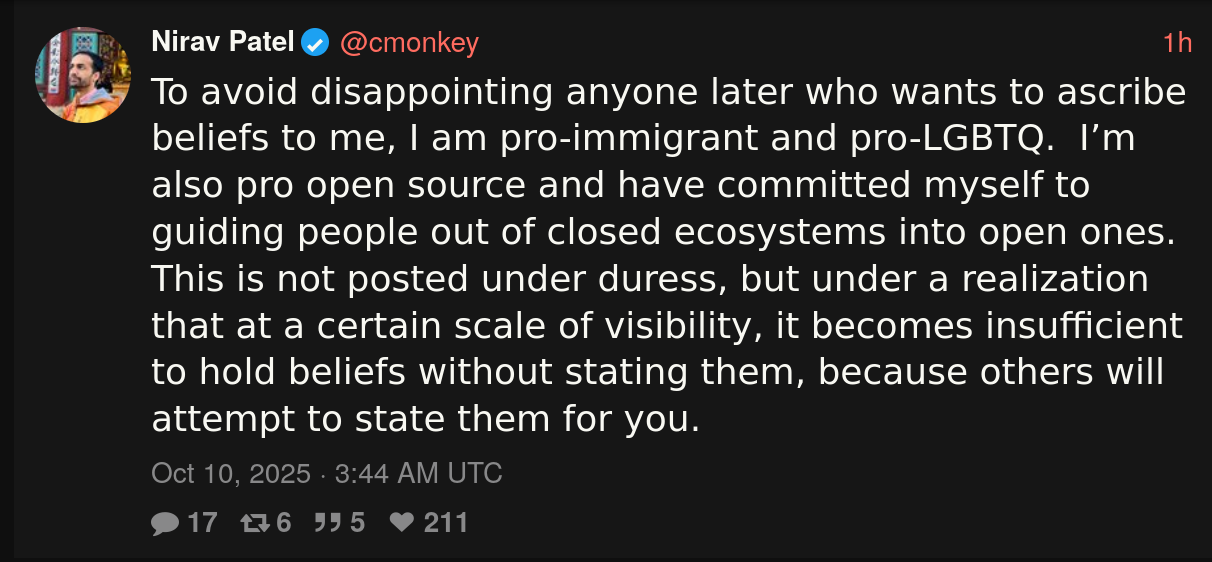This screenshot has width=1212, height=562.
Task: Click the like count 211
Action: (446, 522)
